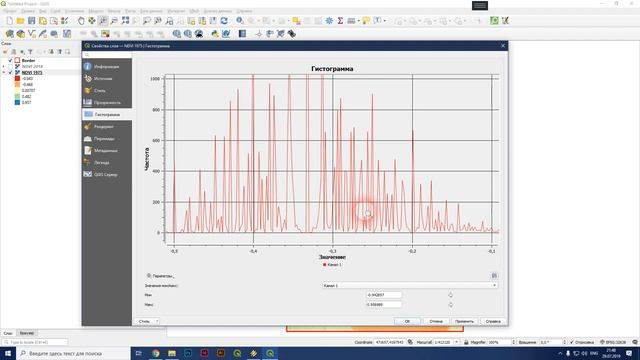Confirm the dialog with the OK button
The image size is (640, 360).
tap(407, 321)
